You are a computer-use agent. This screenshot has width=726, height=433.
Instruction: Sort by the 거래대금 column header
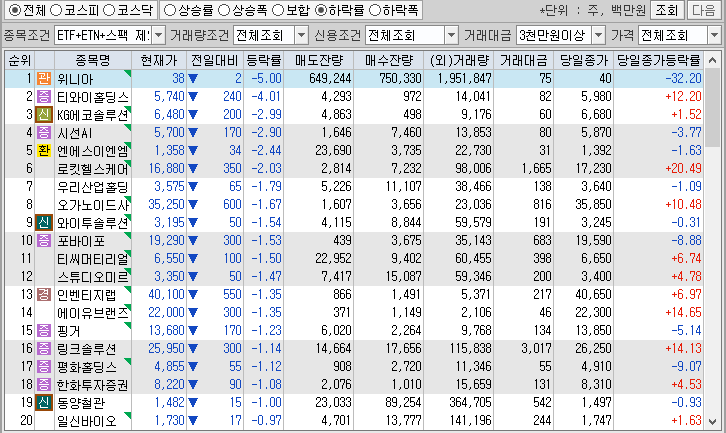click(523, 60)
